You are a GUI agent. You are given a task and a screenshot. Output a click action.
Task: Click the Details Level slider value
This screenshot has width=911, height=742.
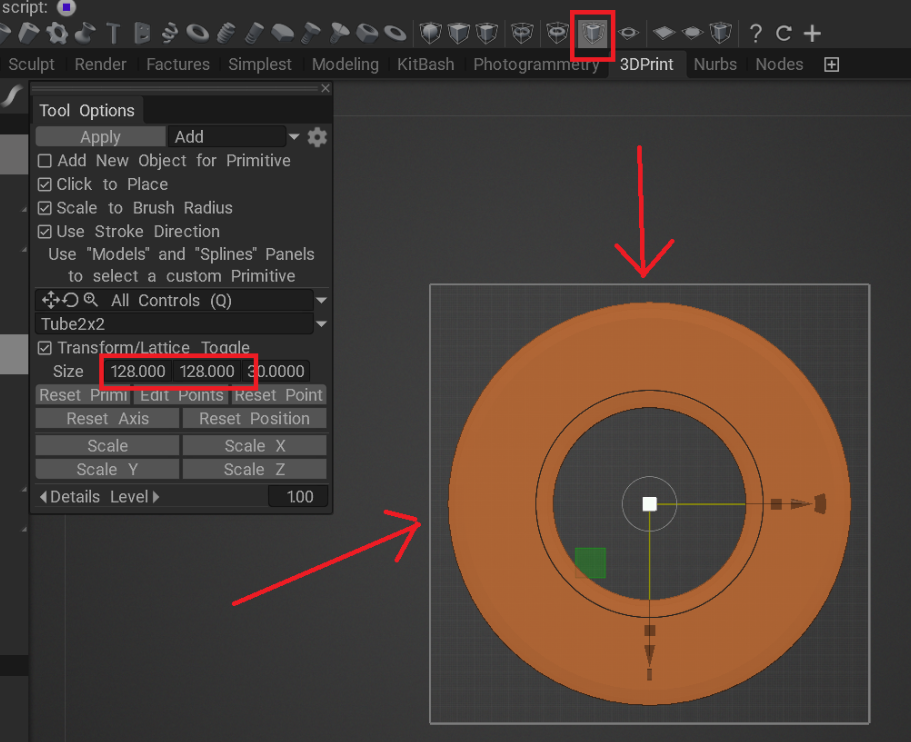point(299,497)
